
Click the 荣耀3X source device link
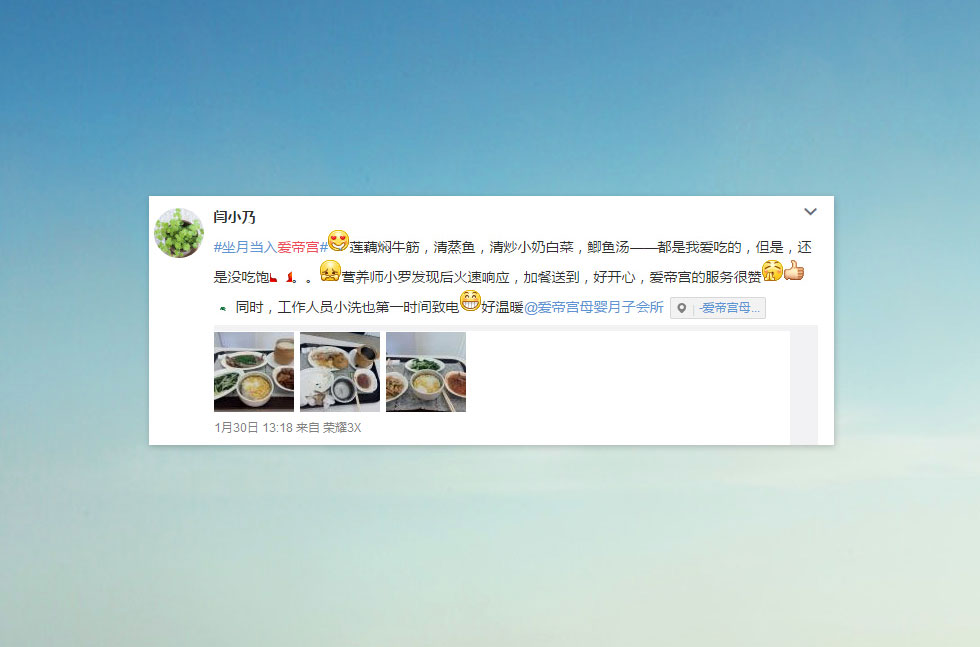click(x=342, y=428)
